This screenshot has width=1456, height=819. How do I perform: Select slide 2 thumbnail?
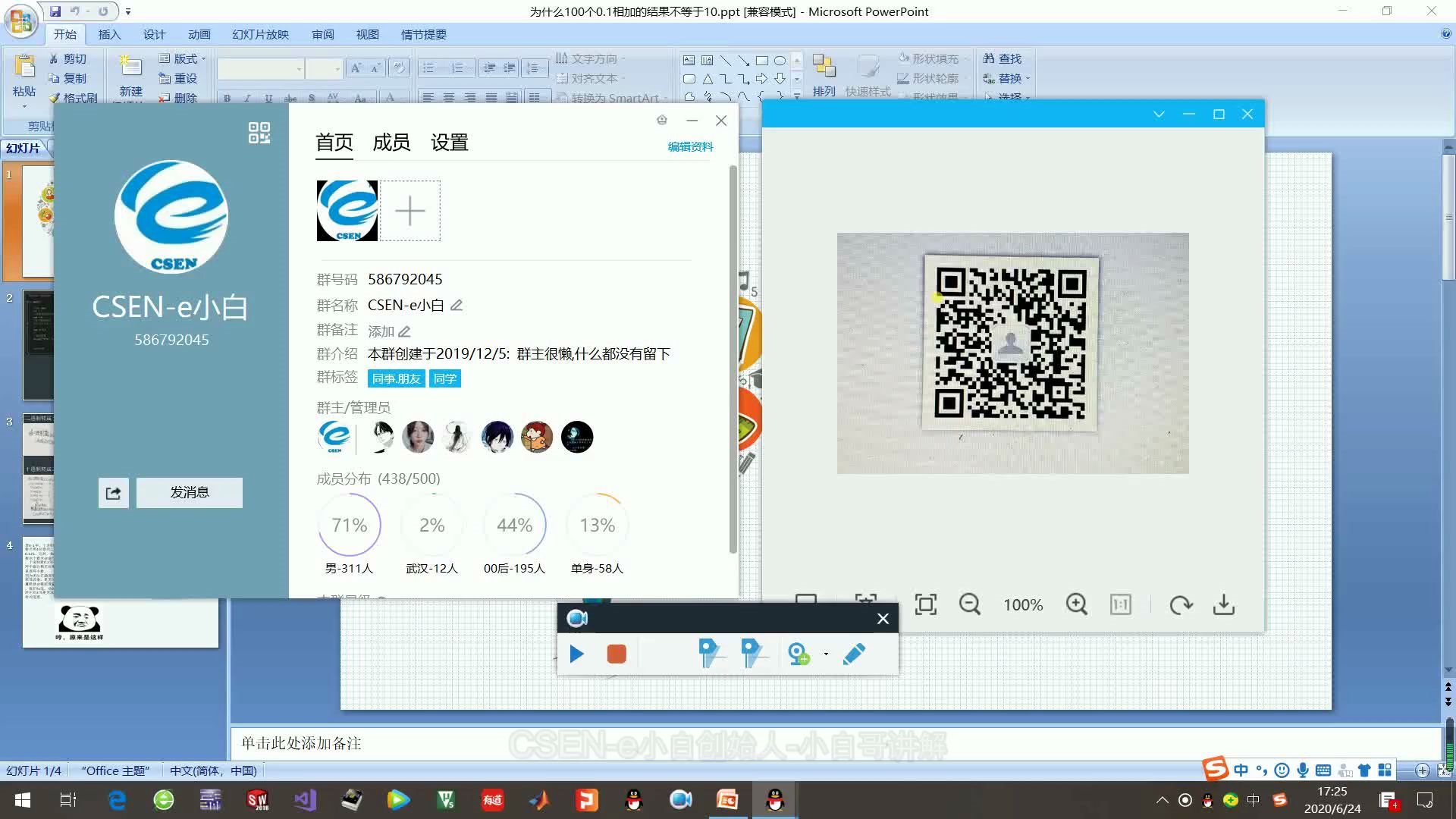[38, 346]
